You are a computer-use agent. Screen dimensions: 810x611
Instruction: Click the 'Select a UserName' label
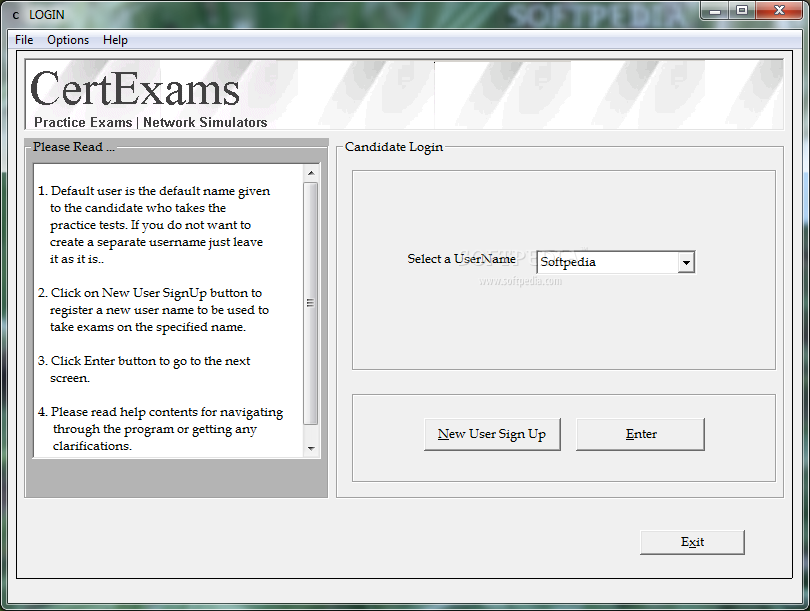click(x=461, y=259)
